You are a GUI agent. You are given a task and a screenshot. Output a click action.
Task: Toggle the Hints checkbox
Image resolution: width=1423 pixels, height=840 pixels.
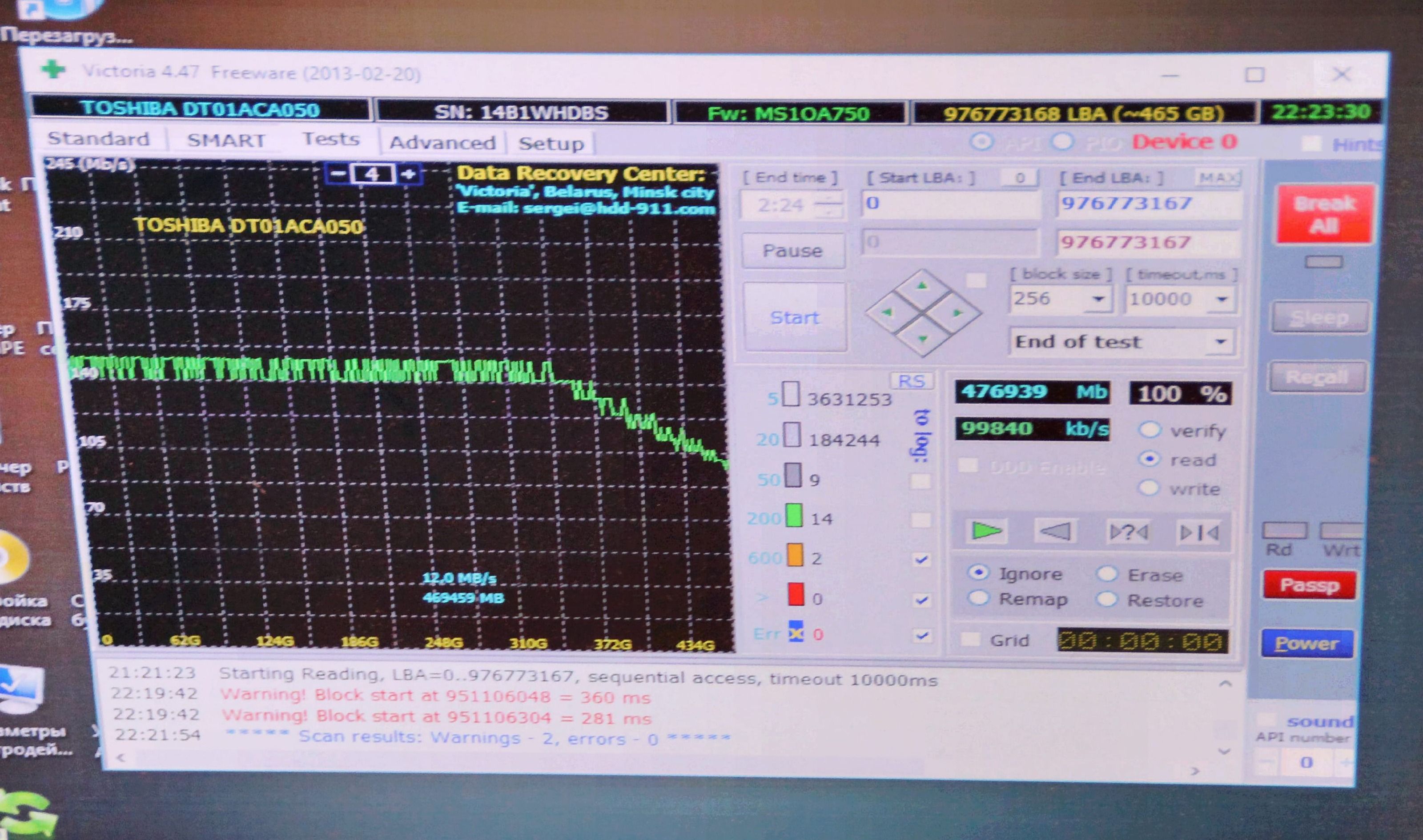tap(1311, 144)
